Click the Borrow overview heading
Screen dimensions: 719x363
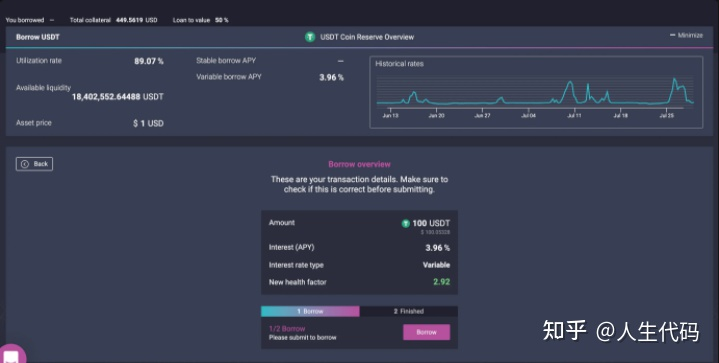coord(360,164)
